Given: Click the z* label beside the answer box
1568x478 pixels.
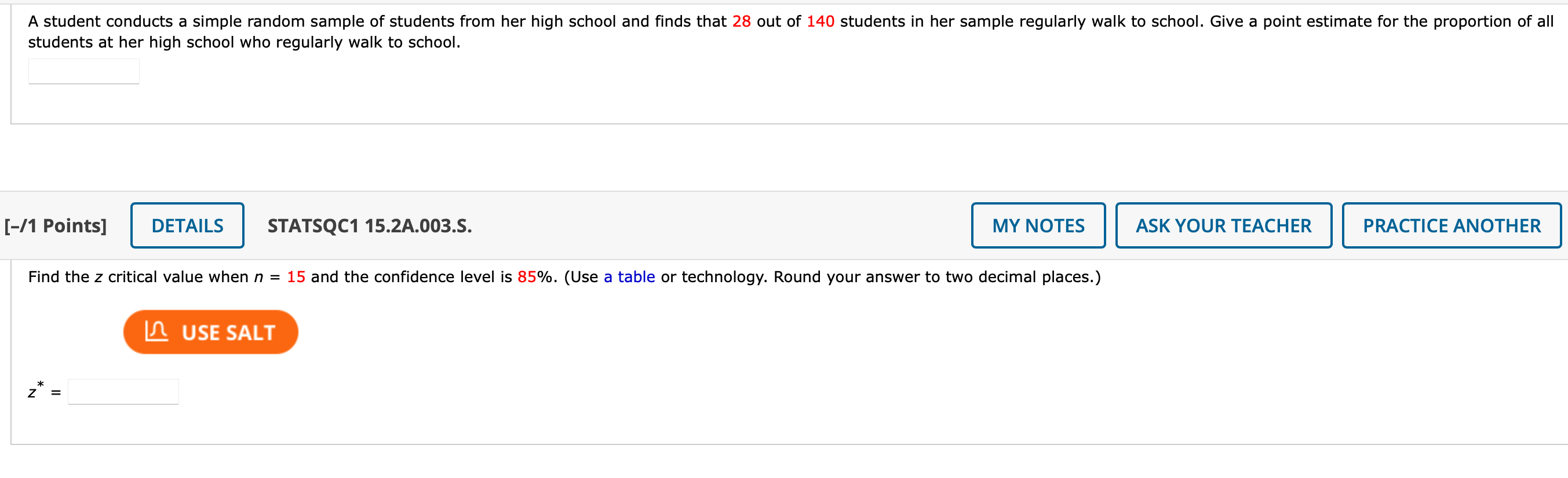Looking at the screenshot, I should pos(35,391).
